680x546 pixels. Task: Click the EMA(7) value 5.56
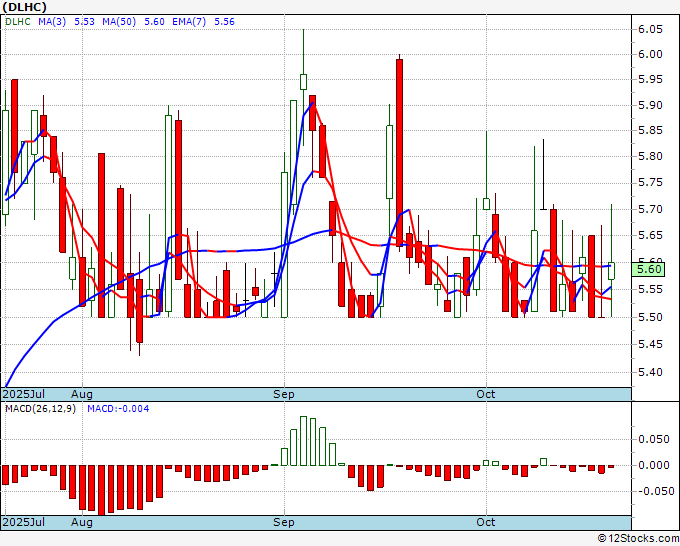224,22
